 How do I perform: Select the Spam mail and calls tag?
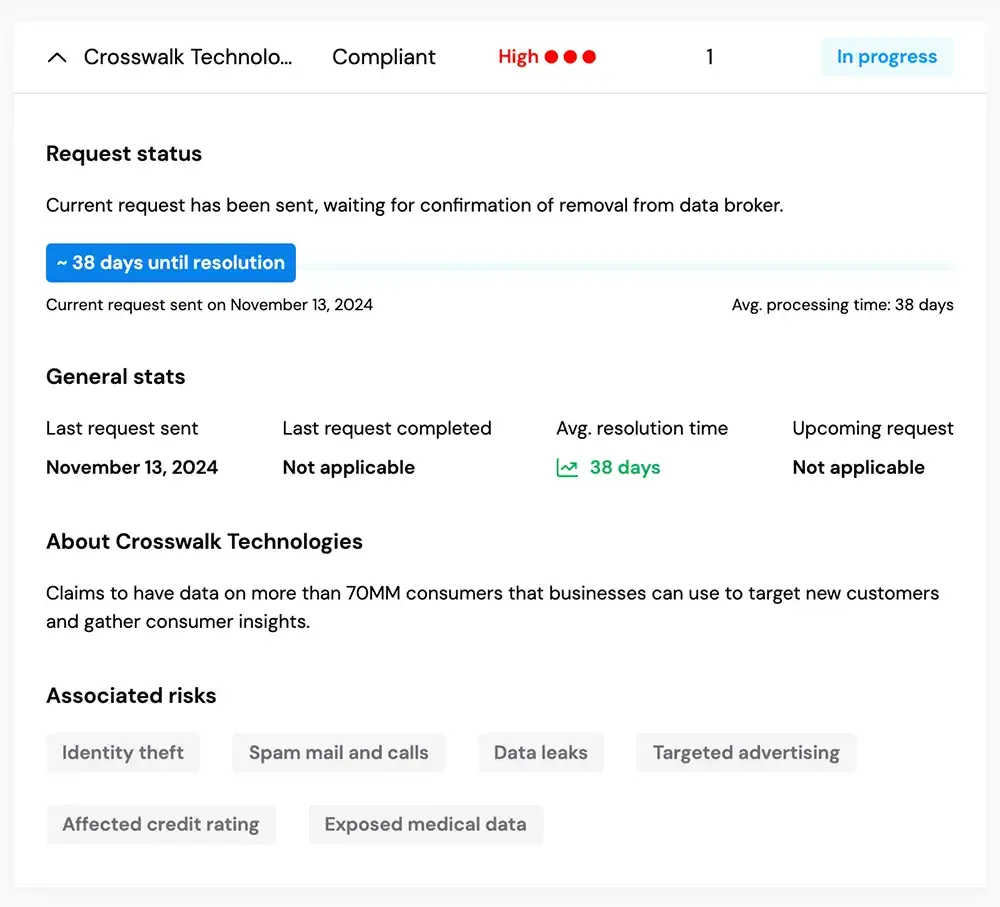[339, 753]
